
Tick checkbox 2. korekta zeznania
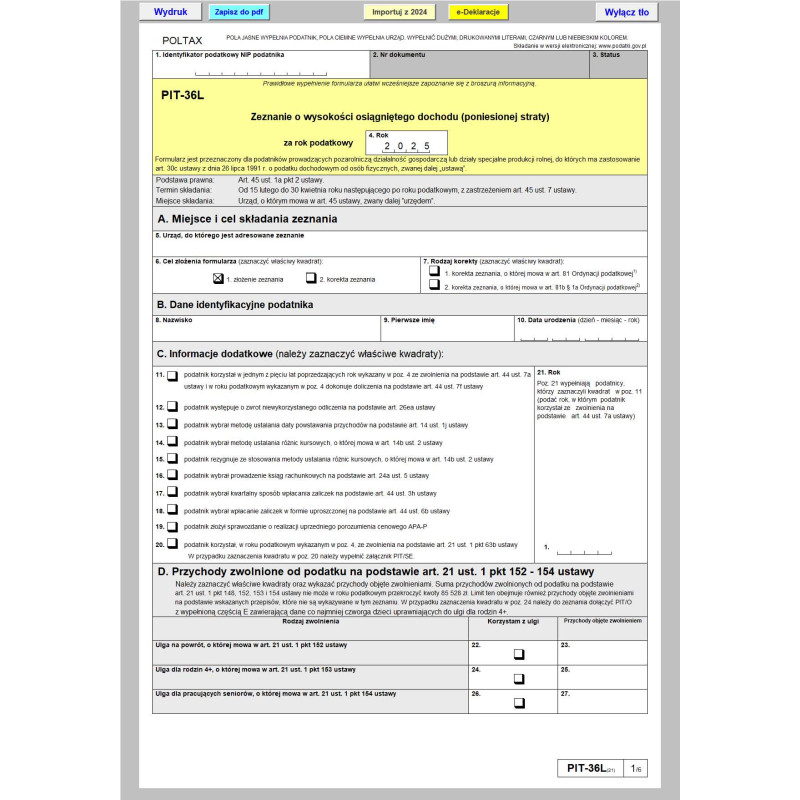tap(311, 279)
